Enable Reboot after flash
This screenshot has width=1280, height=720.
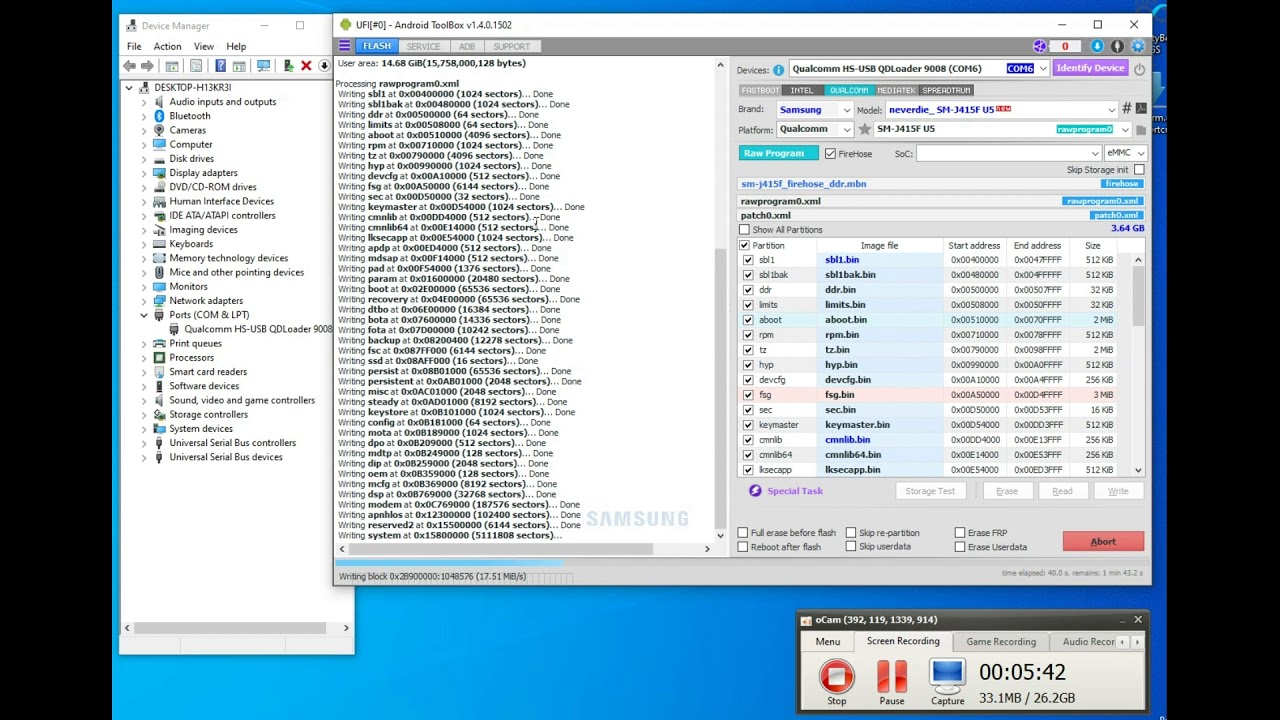point(743,547)
